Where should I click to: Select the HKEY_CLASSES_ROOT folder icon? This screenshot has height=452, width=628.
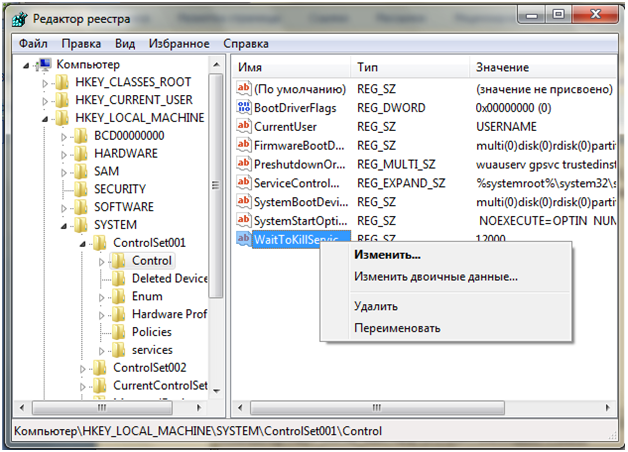pyautogui.click(x=63, y=82)
